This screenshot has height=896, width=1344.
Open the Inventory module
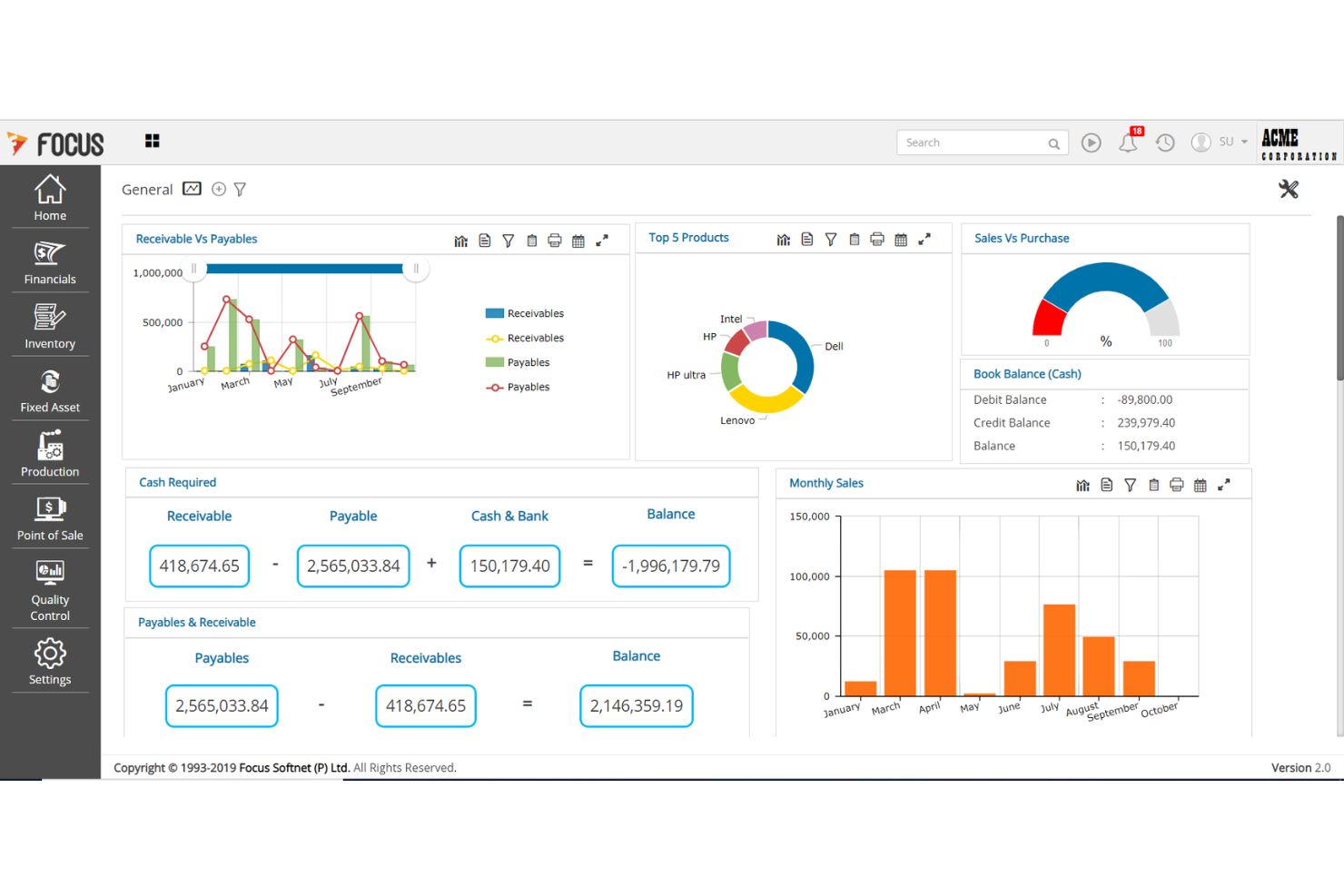(49, 326)
